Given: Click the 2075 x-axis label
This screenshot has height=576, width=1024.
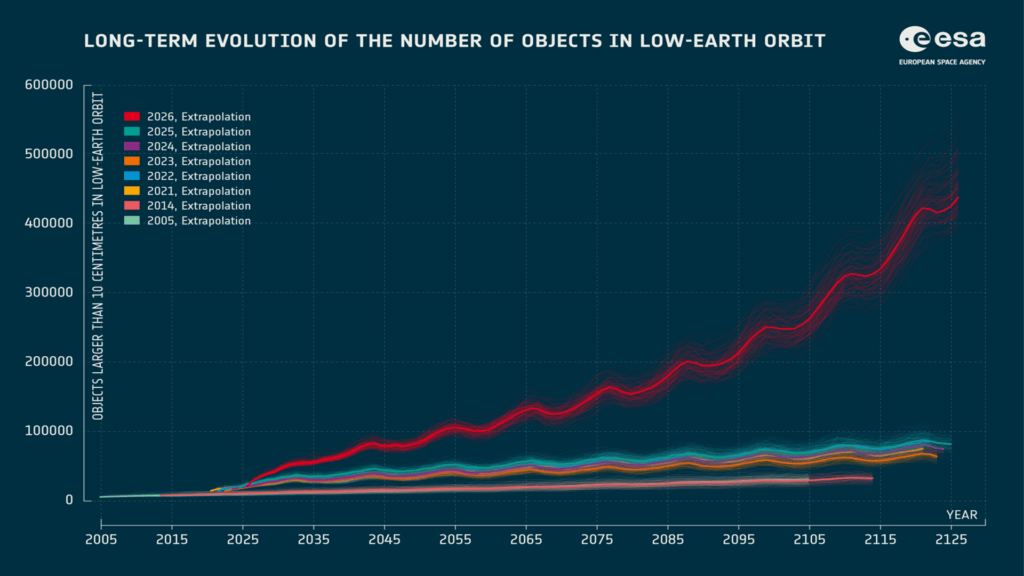Looking at the screenshot, I should [x=597, y=540].
